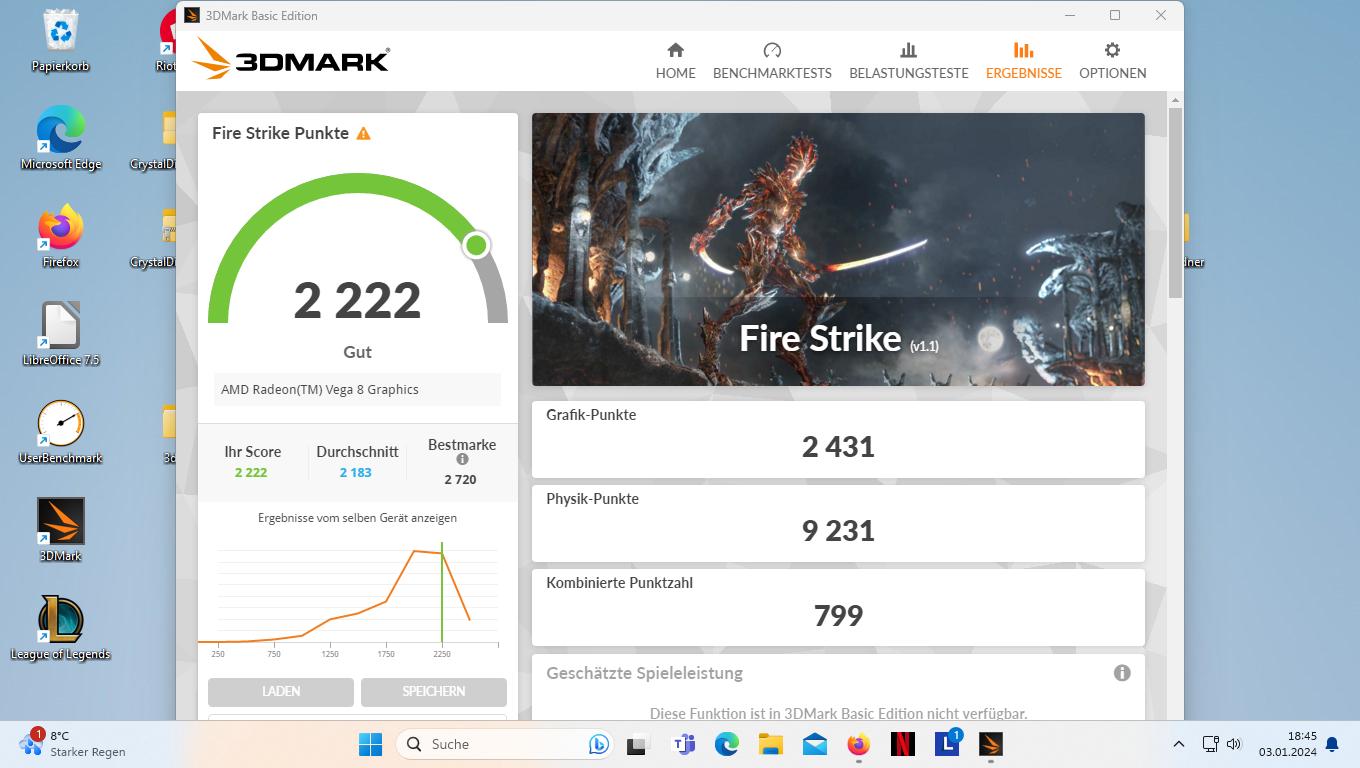Click the Kombinierte Punktzahl value 799
Image resolution: width=1360 pixels, height=768 pixels.
(838, 615)
